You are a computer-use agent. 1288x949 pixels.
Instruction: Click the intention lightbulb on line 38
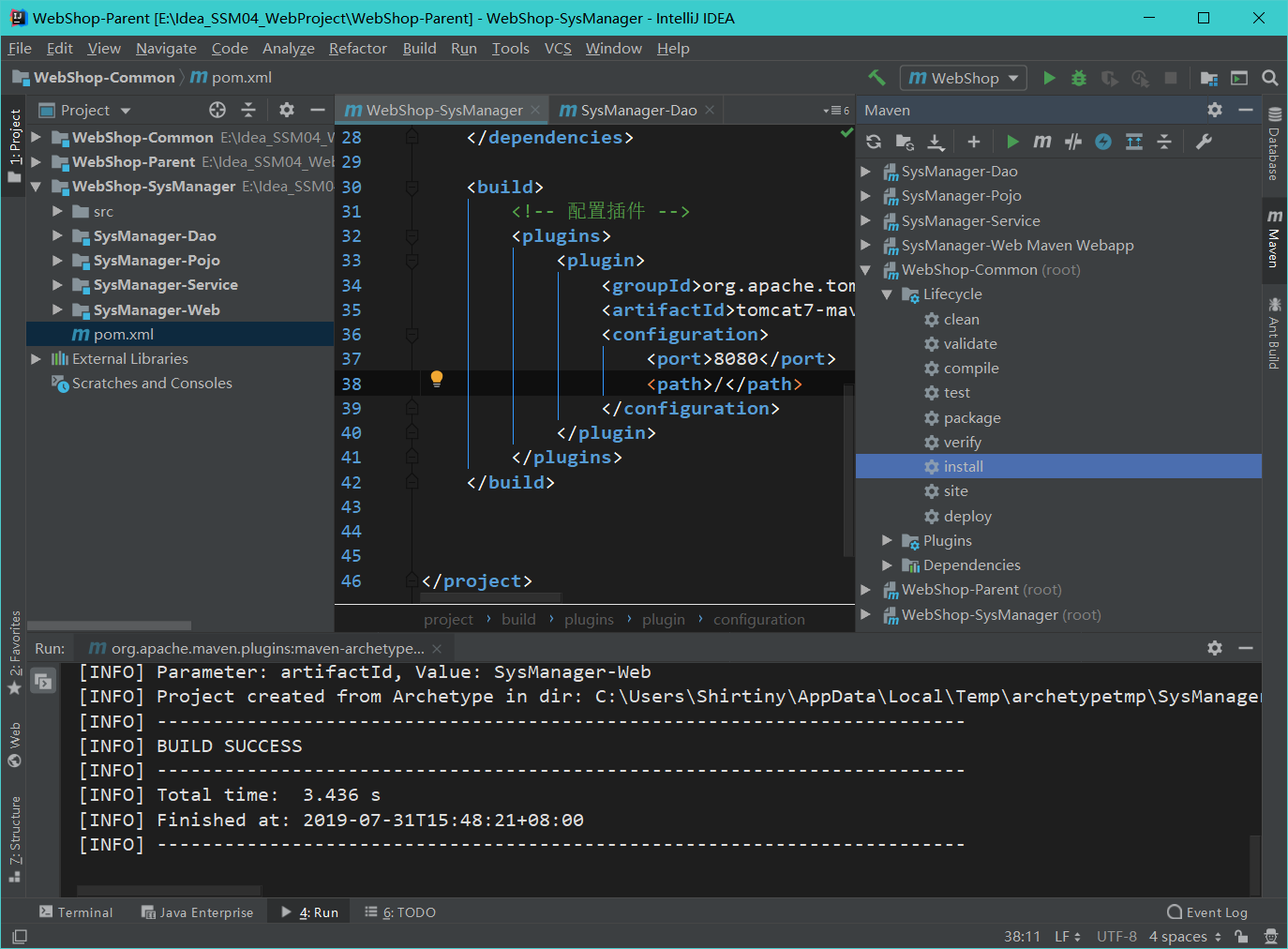point(437,379)
